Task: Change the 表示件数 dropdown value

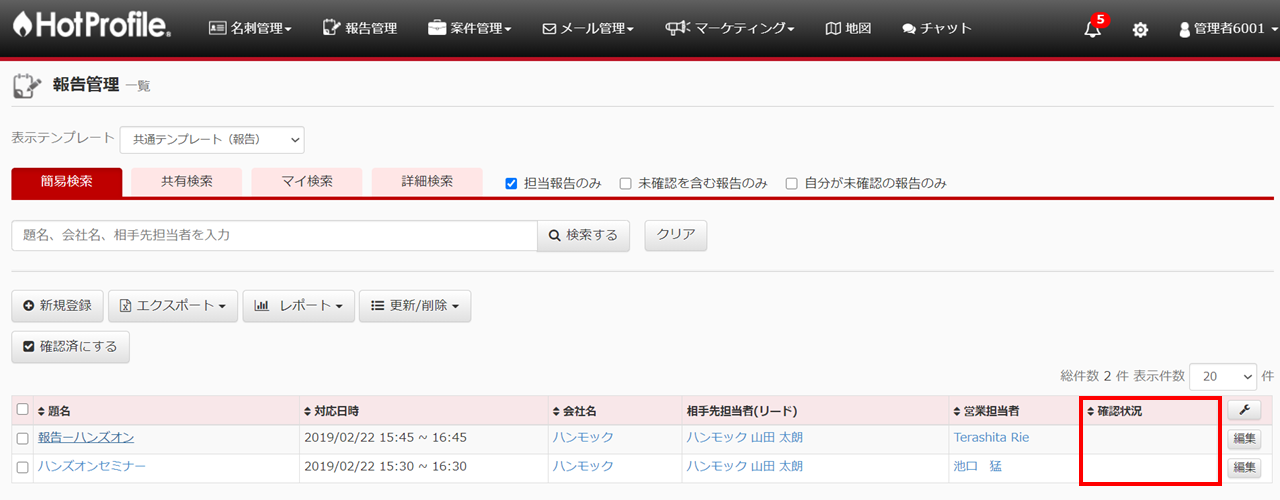Action: [1223, 376]
